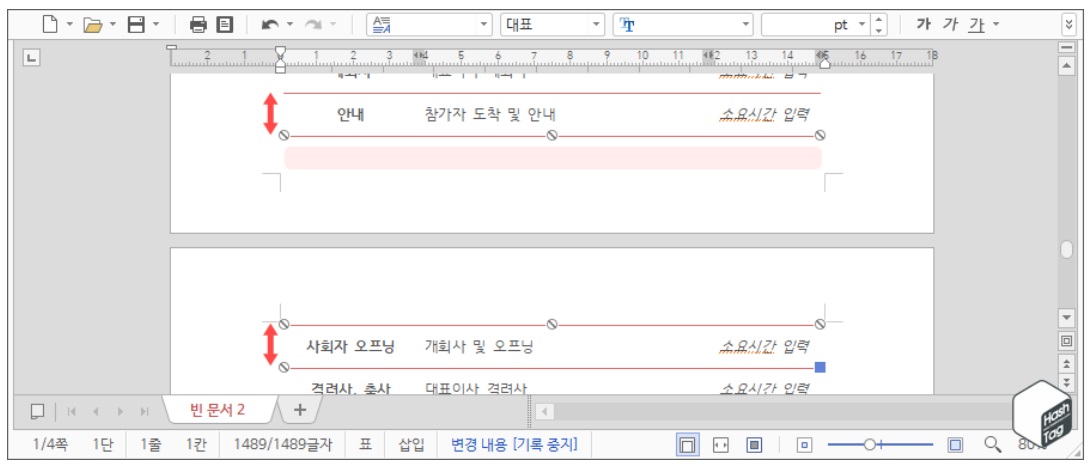
Task: Go to the next document tab
Action: pos(120,411)
